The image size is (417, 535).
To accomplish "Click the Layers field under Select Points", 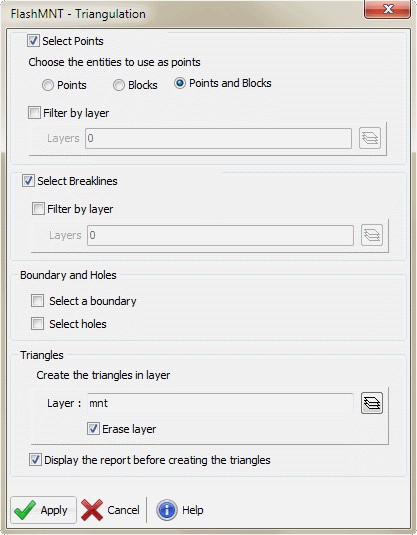I will pyautogui.click(x=218, y=138).
